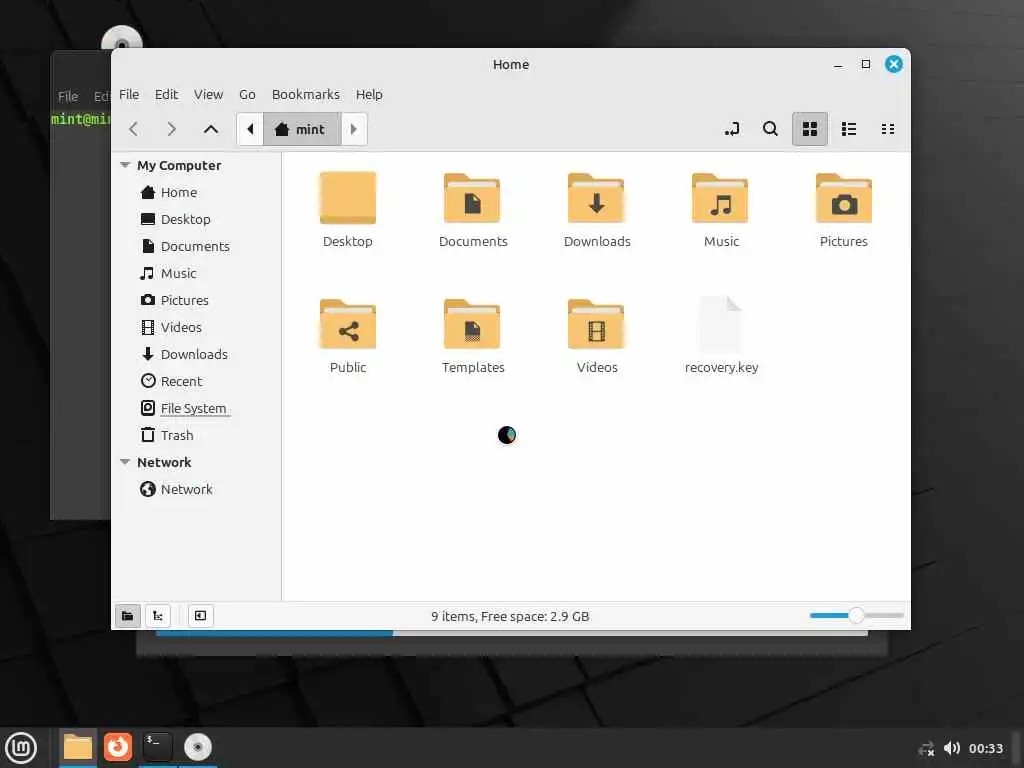
Task: Click the path bar left scroll arrow
Action: [x=250, y=129]
